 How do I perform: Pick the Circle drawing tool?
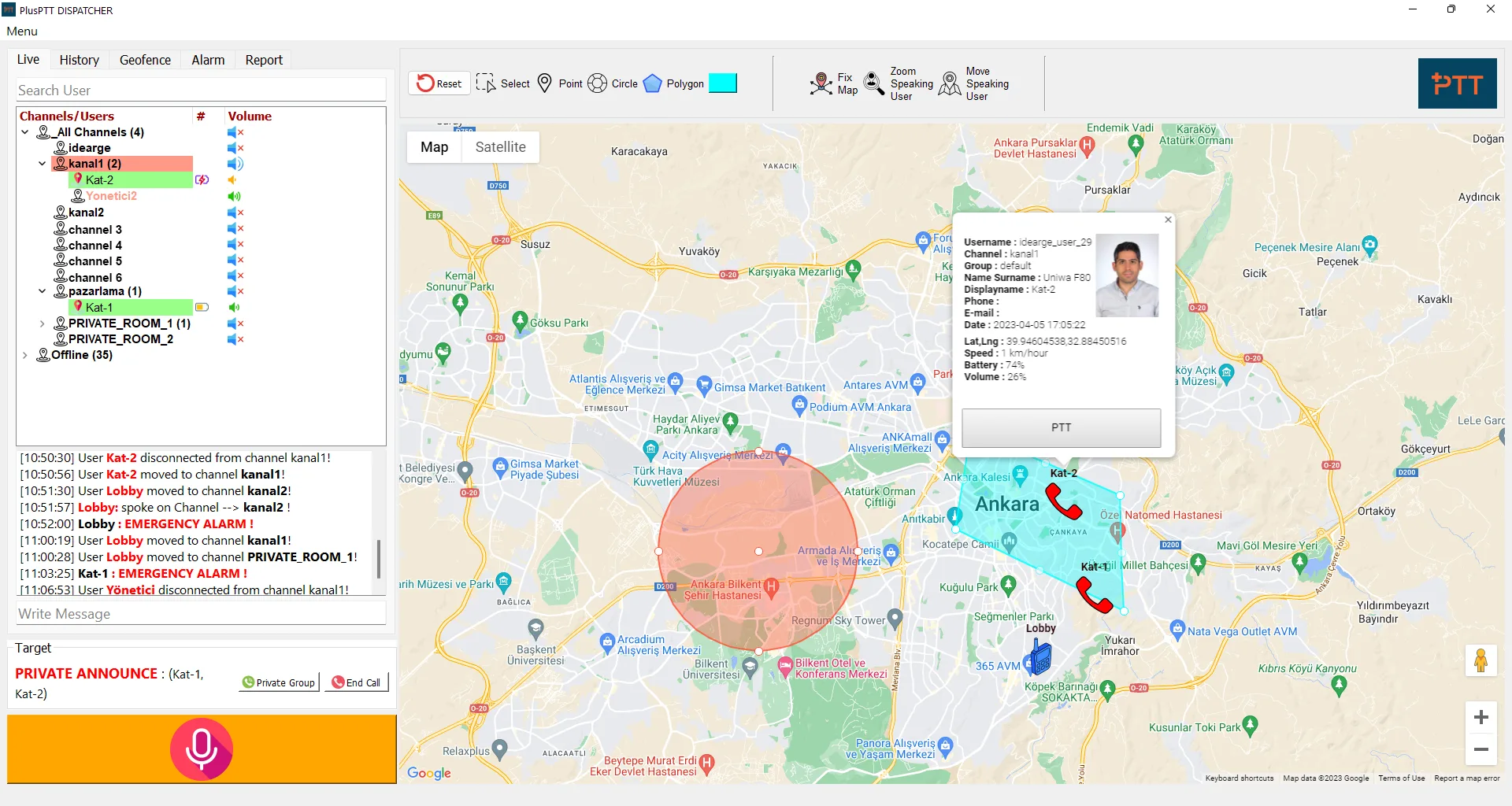coord(613,83)
